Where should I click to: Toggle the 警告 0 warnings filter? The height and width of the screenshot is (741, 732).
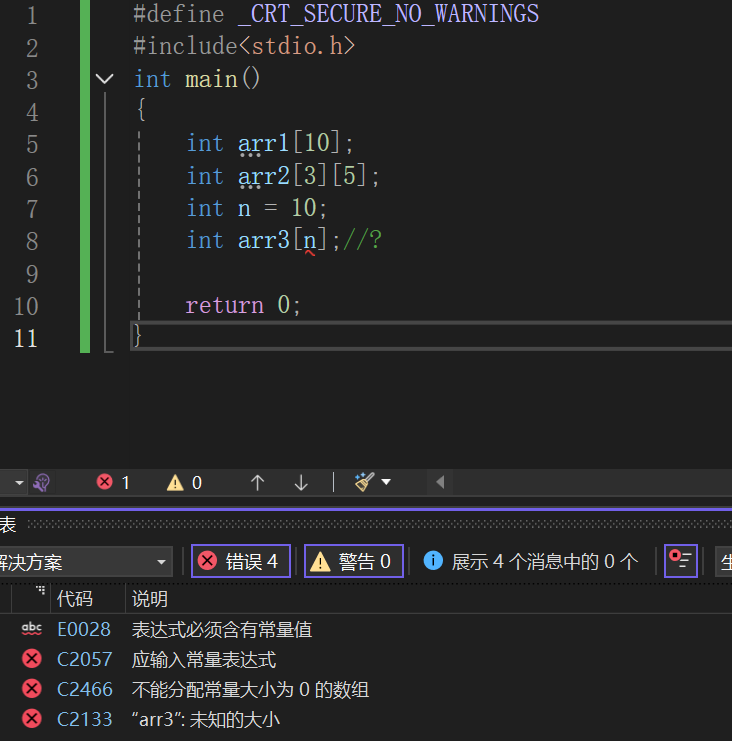(x=353, y=561)
